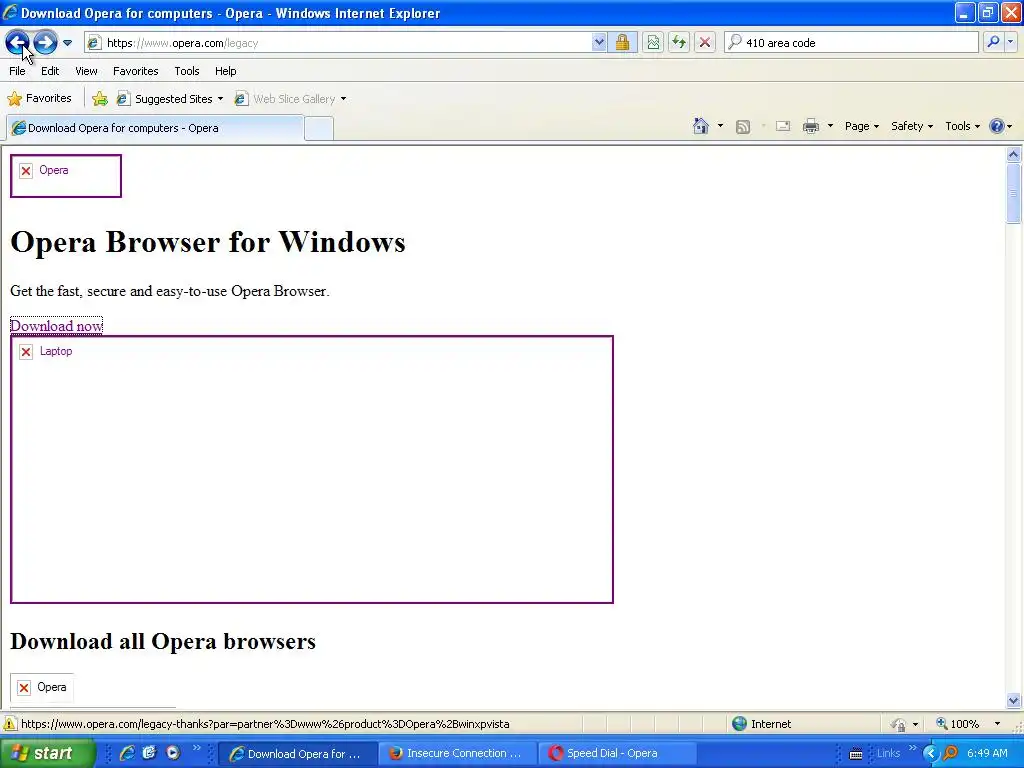
Task: Expand the Web Slice Gallery dropdown arrow
Action: pyautogui.click(x=344, y=99)
